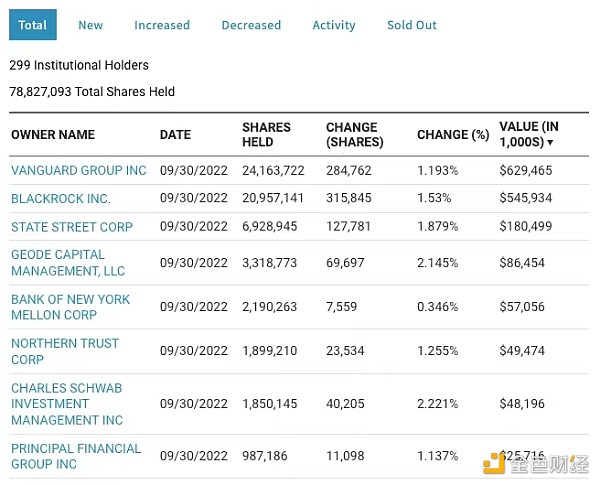Viewport: 600px width, 485px height.
Task: Select the Total tab
Action: click(x=33, y=25)
